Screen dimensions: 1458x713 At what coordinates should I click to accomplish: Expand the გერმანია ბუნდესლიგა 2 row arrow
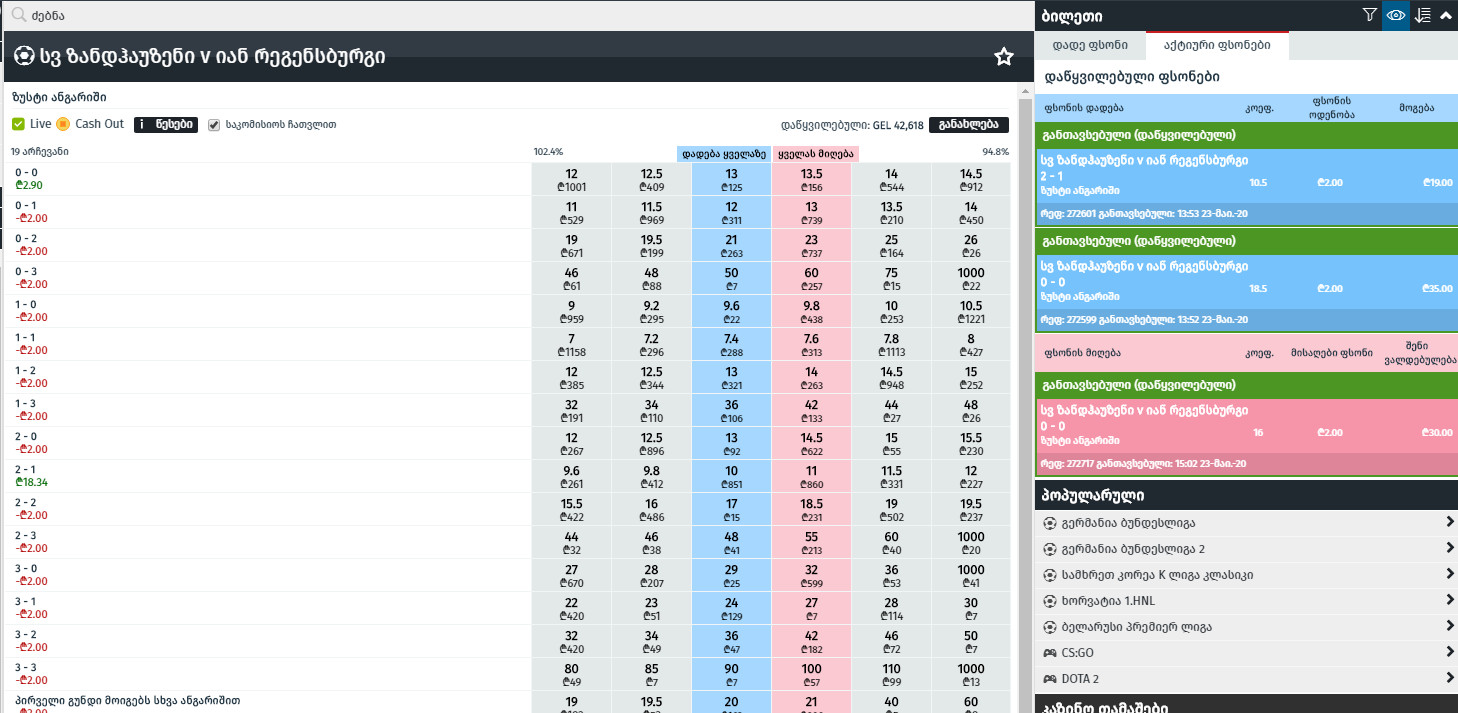[x=1448, y=548]
